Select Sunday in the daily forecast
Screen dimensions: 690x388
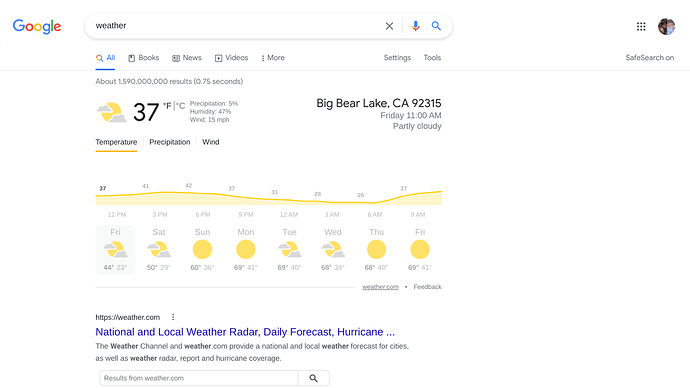tap(202, 249)
